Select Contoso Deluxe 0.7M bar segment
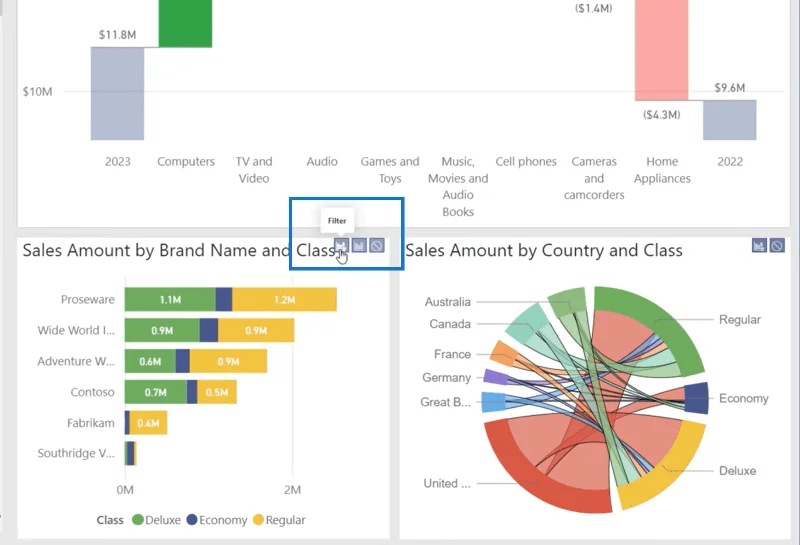The image size is (800, 545). click(156, 392)
